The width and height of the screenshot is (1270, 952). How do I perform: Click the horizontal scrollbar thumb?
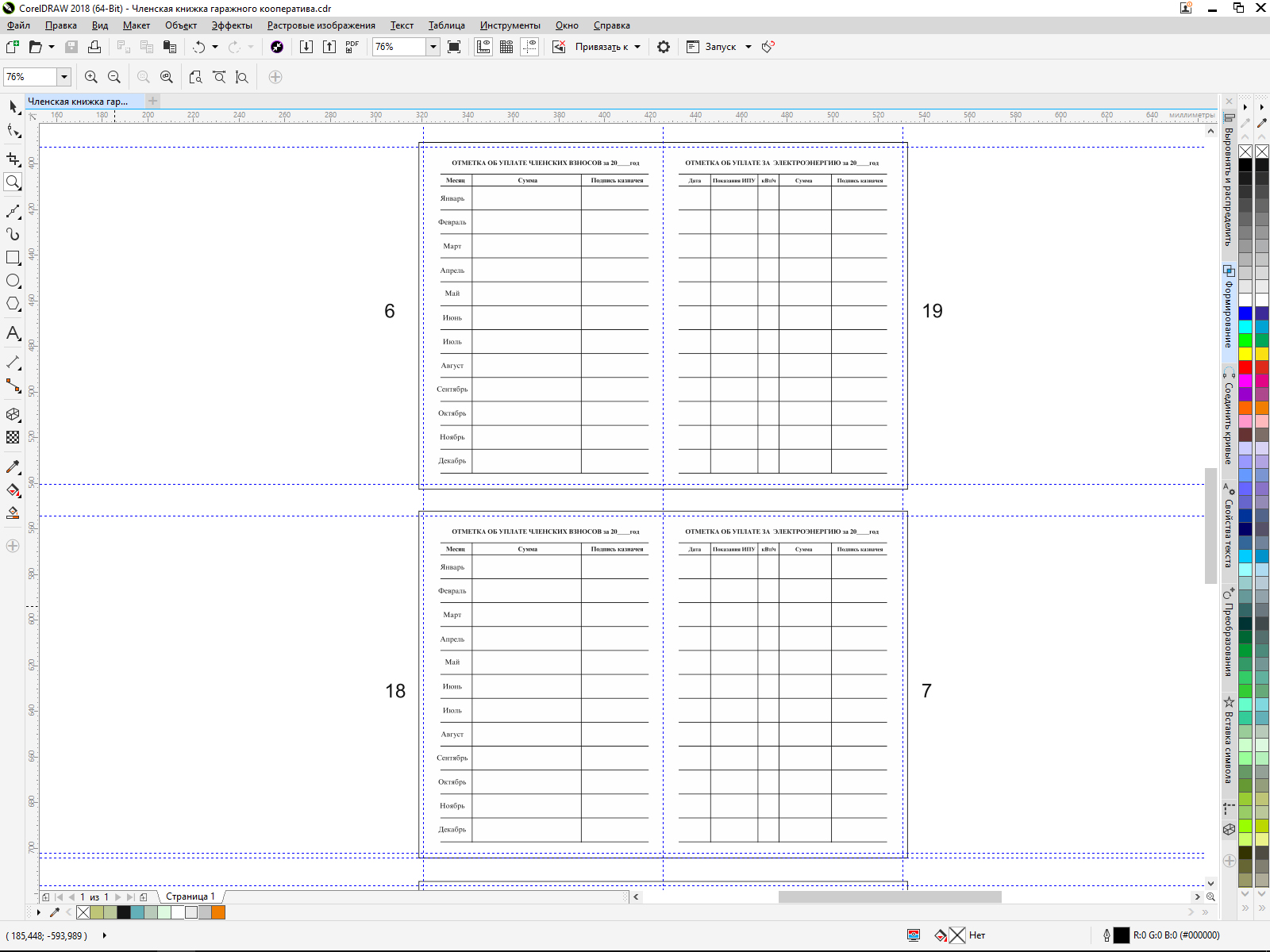click(889, 896)
